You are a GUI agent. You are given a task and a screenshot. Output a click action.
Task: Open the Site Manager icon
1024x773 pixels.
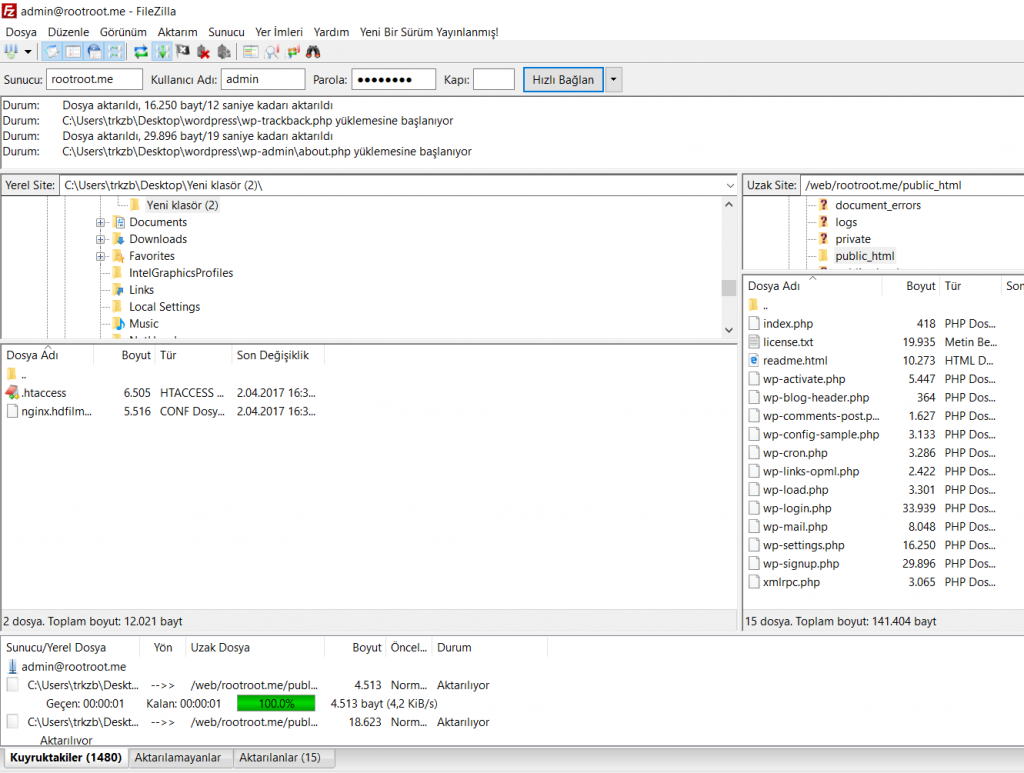[10, 52]
